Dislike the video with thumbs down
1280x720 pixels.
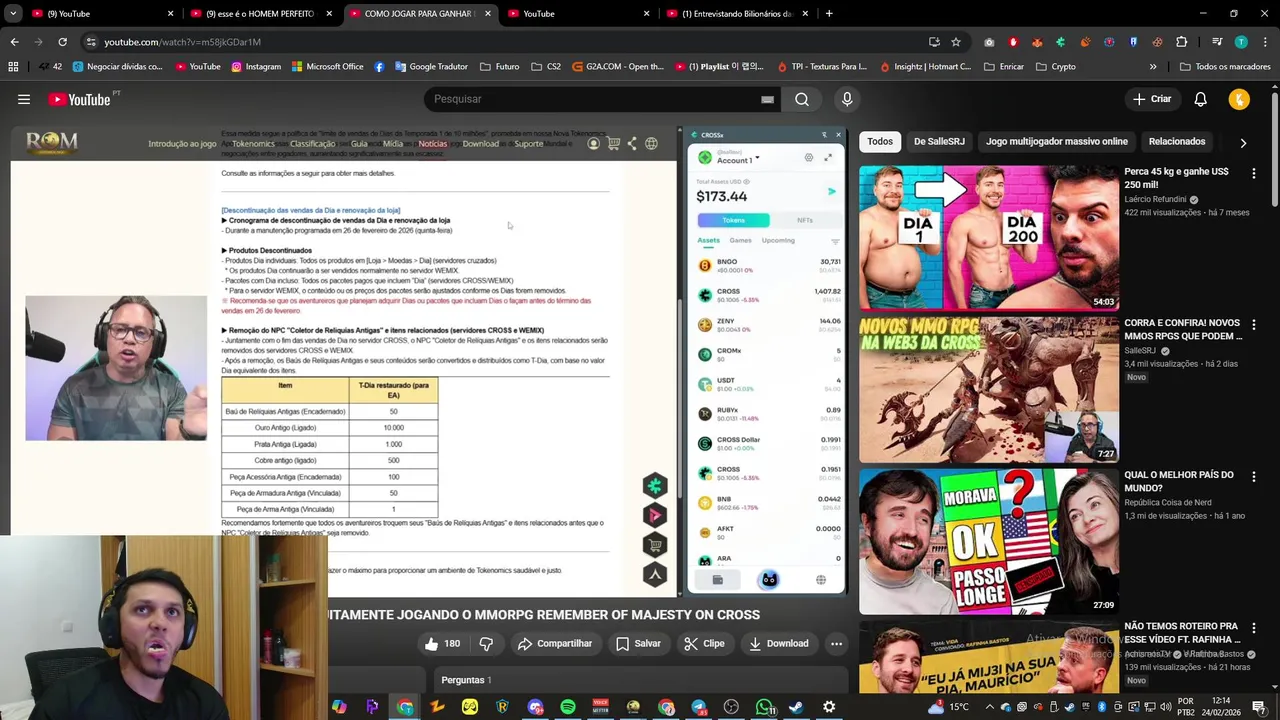tap(486, 644)
